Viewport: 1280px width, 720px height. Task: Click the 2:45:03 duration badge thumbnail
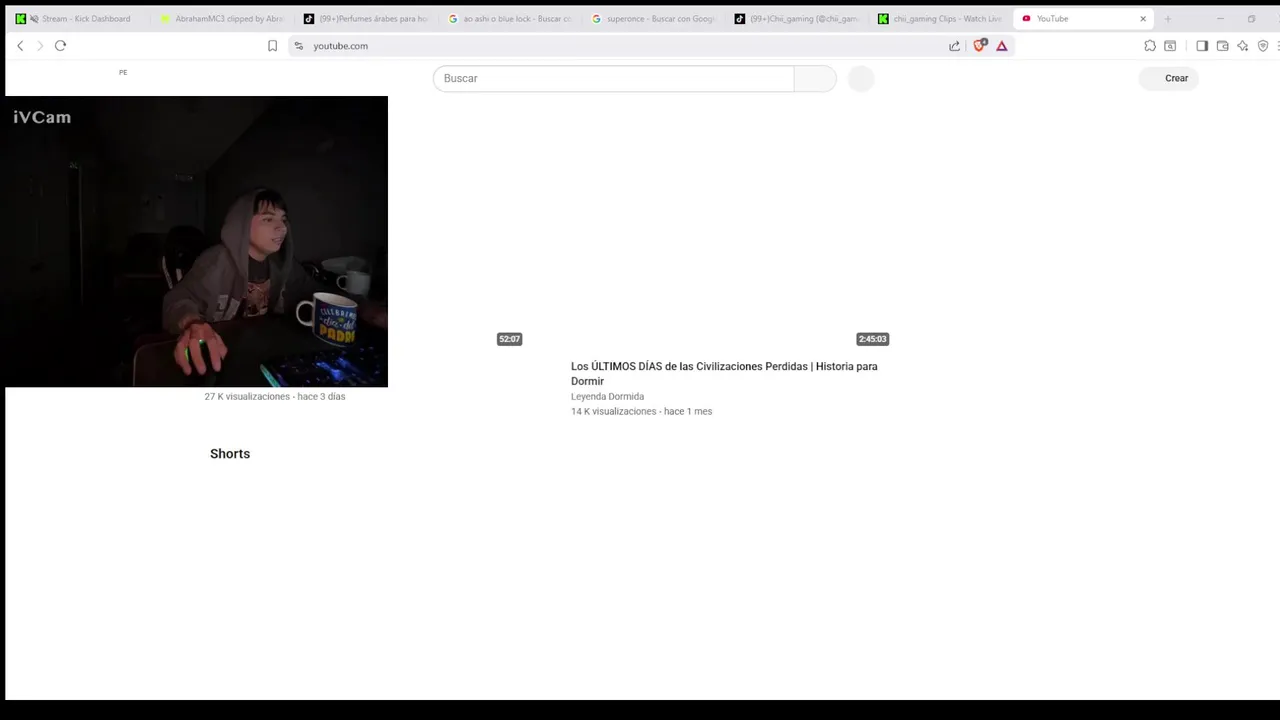872,339
